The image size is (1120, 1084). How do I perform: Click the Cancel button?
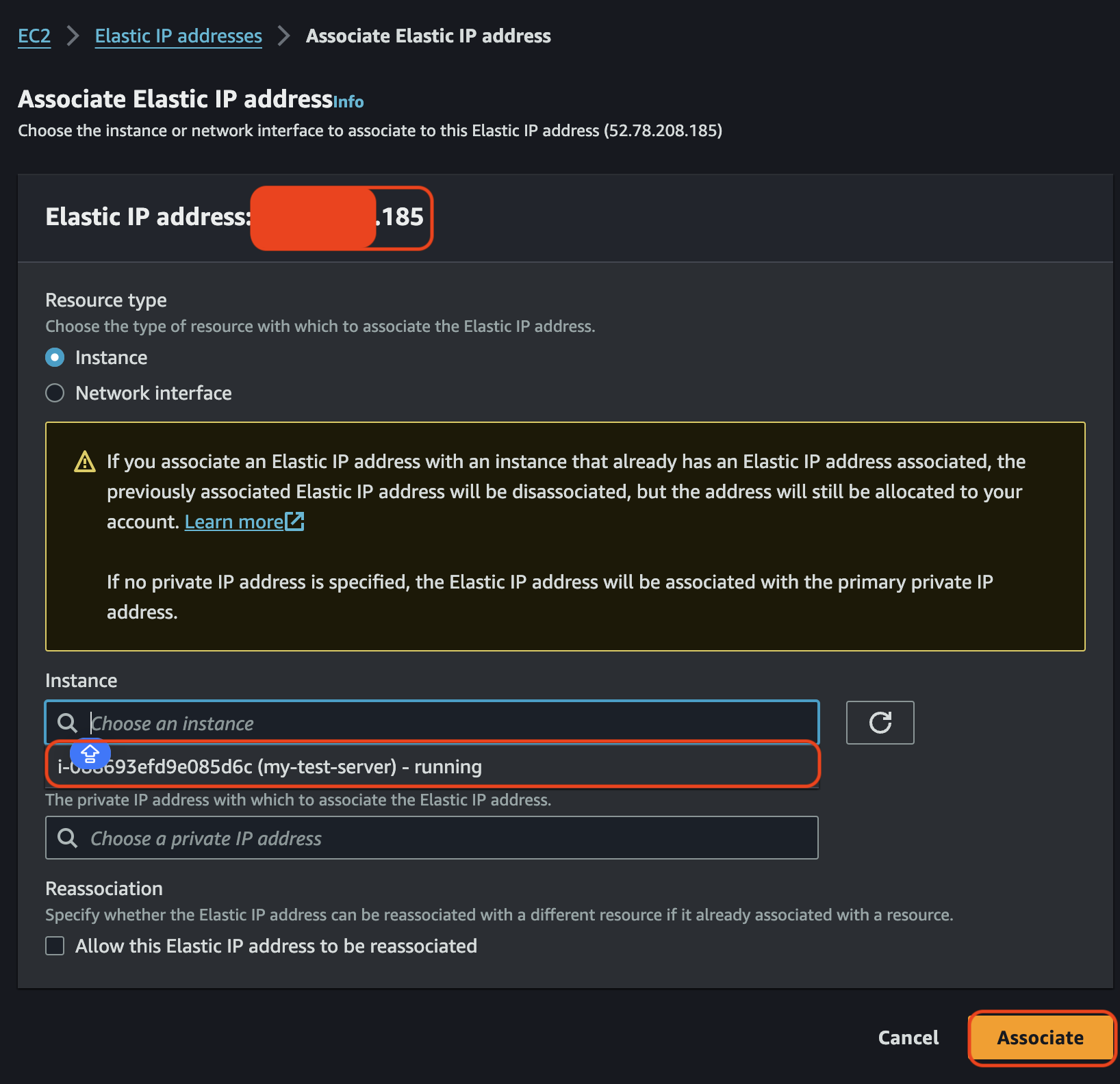(908, 1037)
